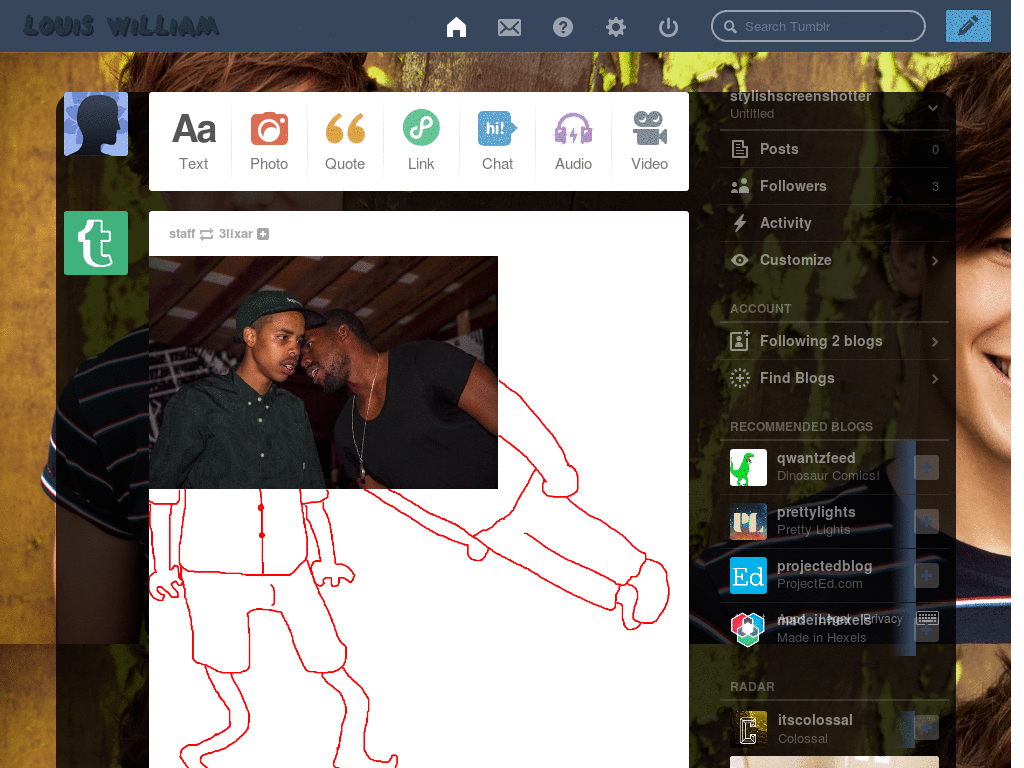This screenshot has height=768, width=1024.
Task: Go to the Home dashboard icon
Action: 456,27
